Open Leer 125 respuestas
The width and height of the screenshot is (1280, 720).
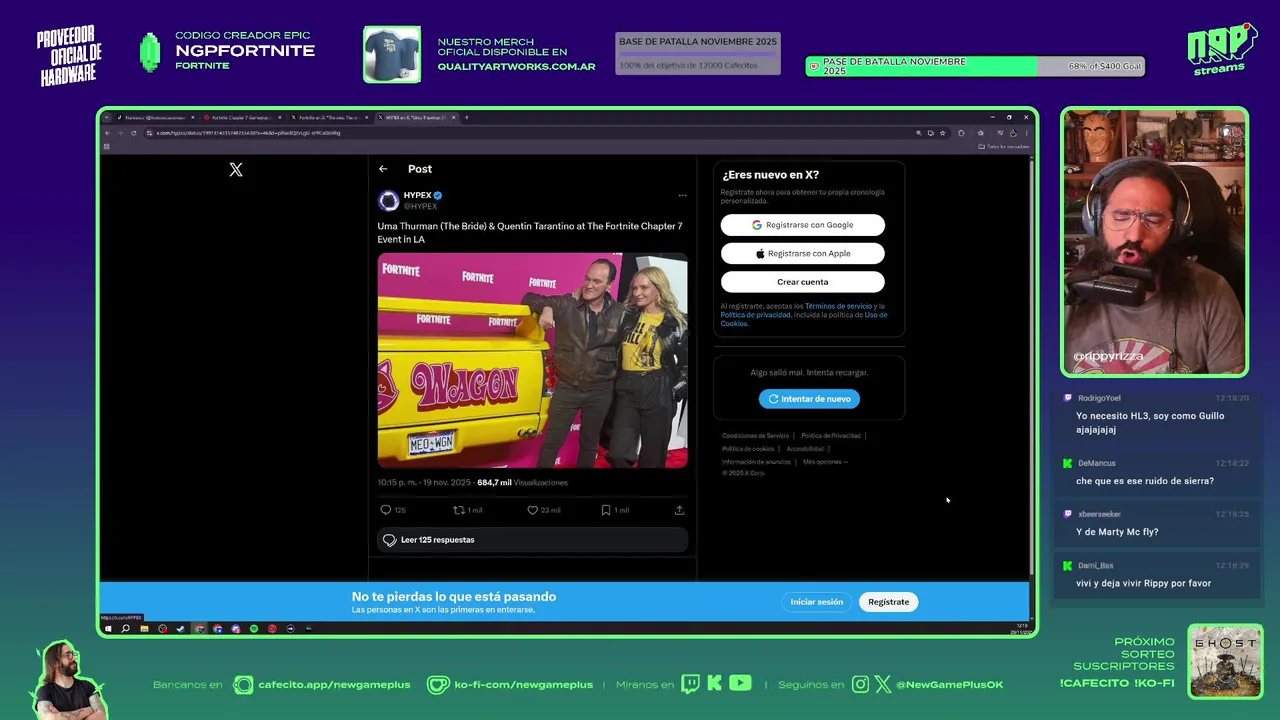533,540
